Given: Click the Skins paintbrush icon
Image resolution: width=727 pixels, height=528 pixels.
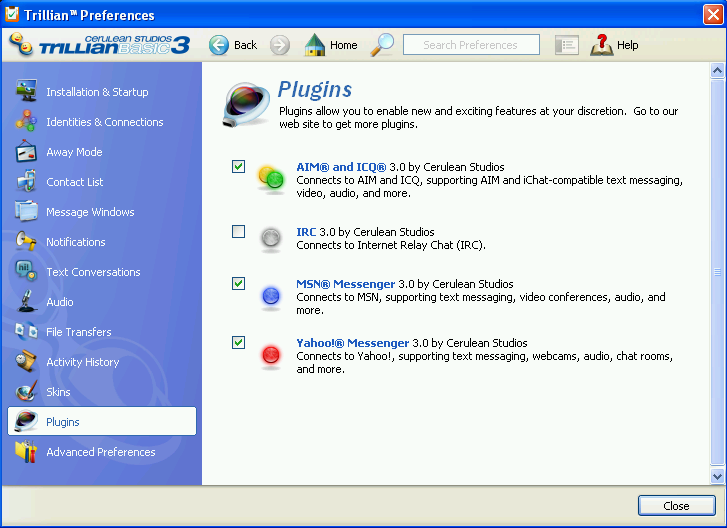Looking at the screenshot, I should coord(26,392).
